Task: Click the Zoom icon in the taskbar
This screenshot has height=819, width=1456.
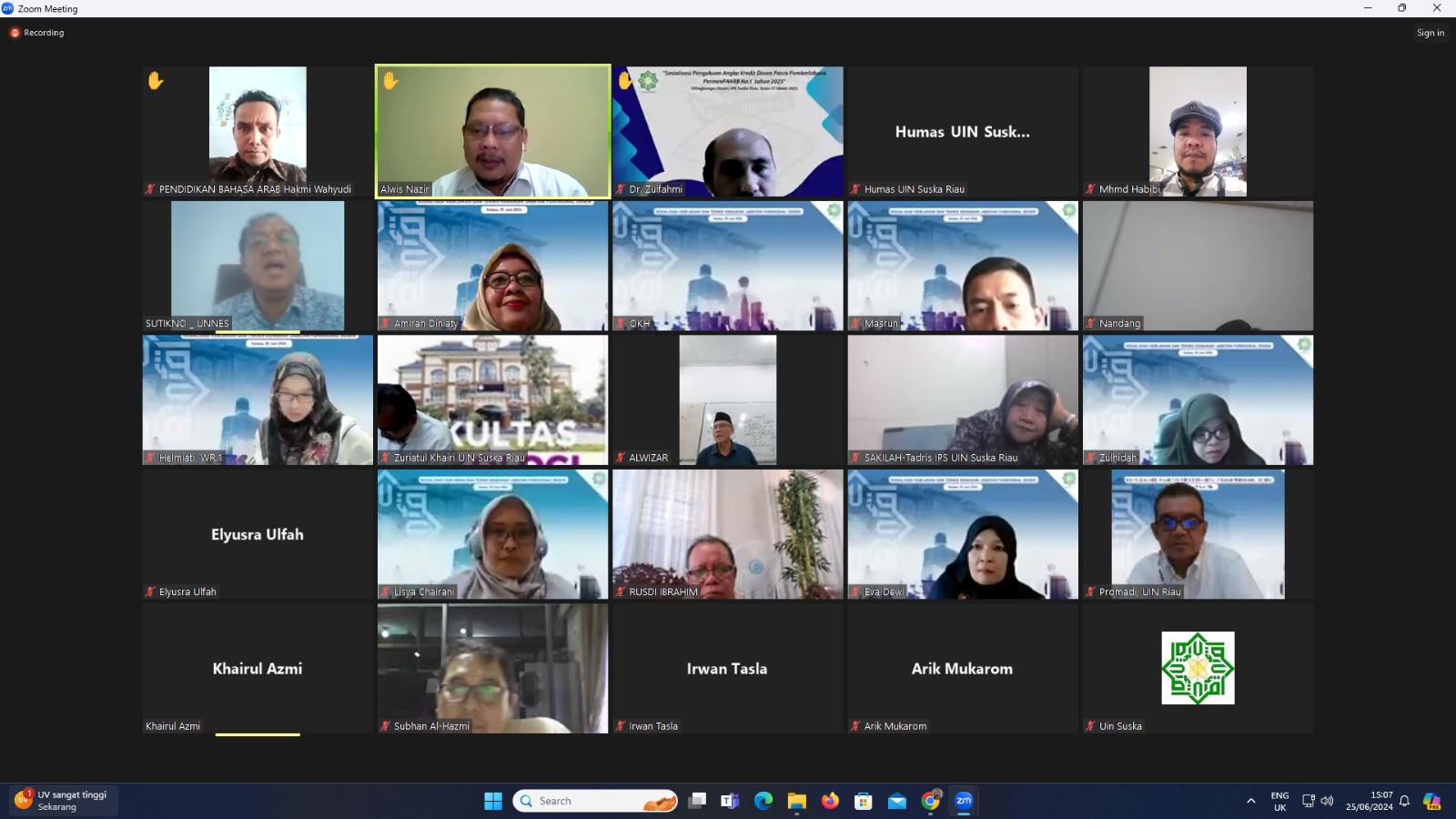Action: [964, 801]
